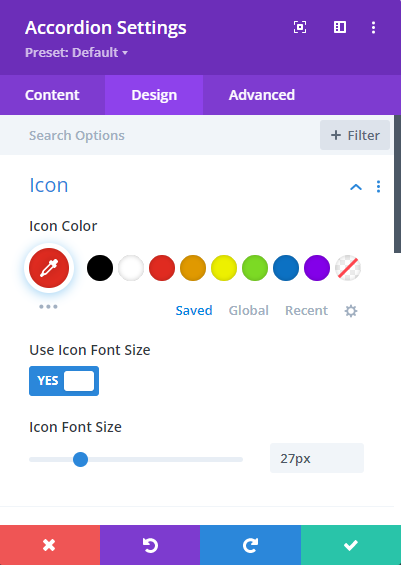Open the Preset: Default dropdown
401x565 pixels.
click(76, 53)
